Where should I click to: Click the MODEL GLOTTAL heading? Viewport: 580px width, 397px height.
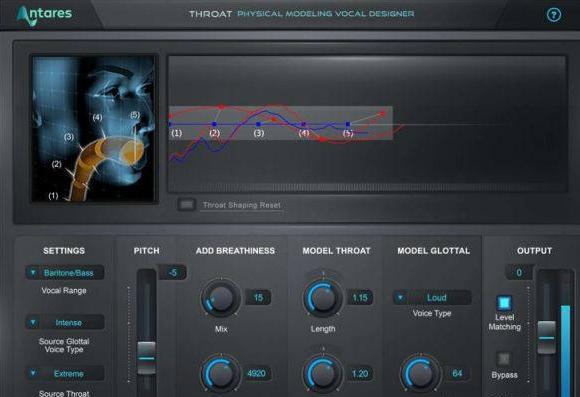tap(434, 250)
